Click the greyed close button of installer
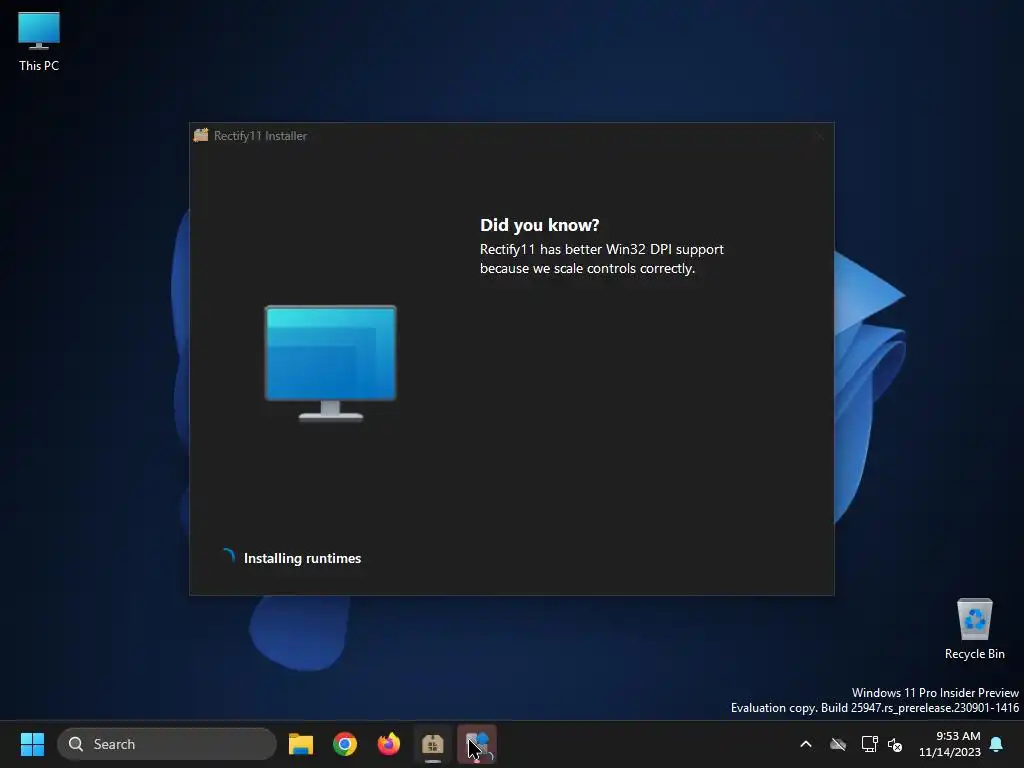This screenshot has width=1024, height=768. pos(819,136)
